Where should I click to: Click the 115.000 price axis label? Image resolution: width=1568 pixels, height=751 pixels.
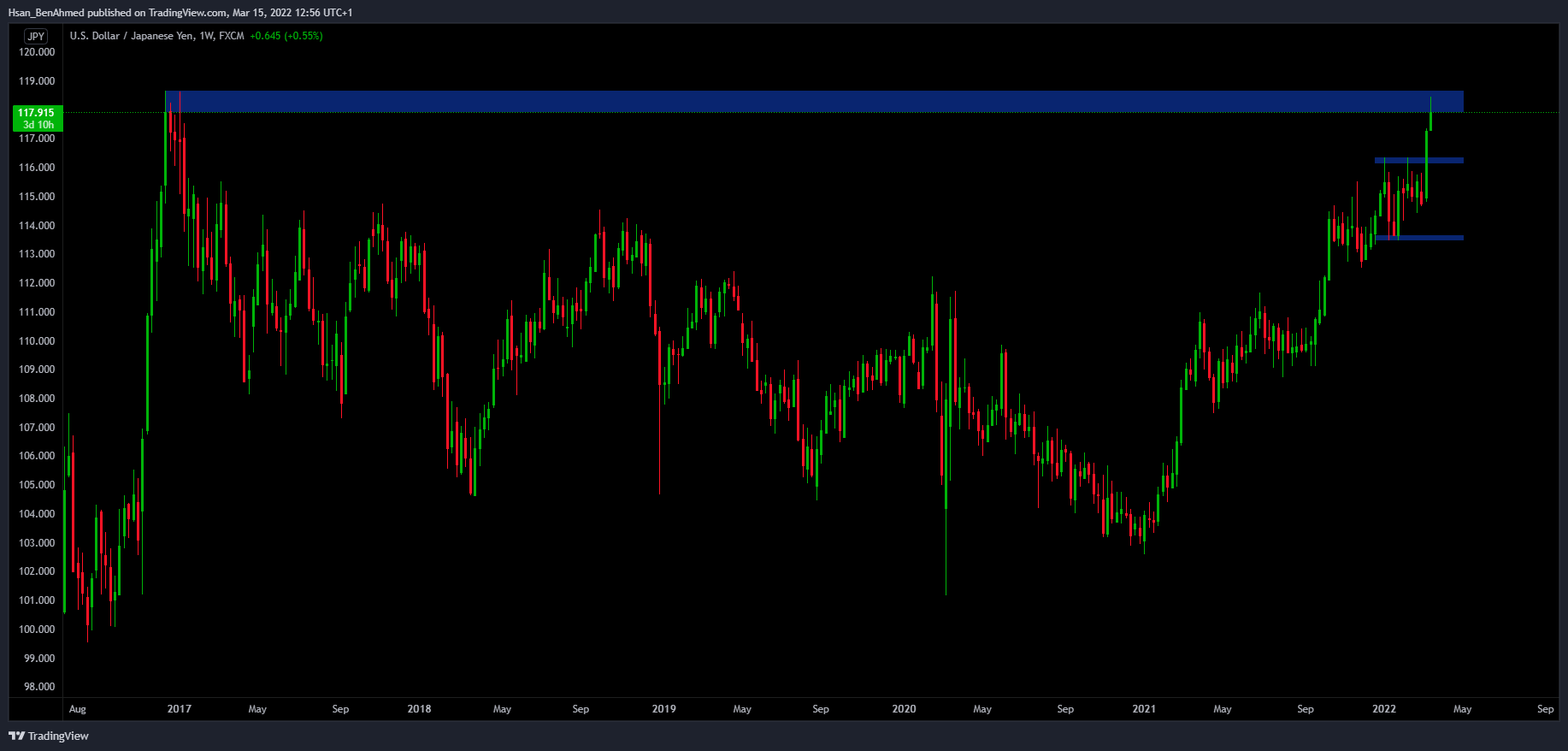[37, 197]
